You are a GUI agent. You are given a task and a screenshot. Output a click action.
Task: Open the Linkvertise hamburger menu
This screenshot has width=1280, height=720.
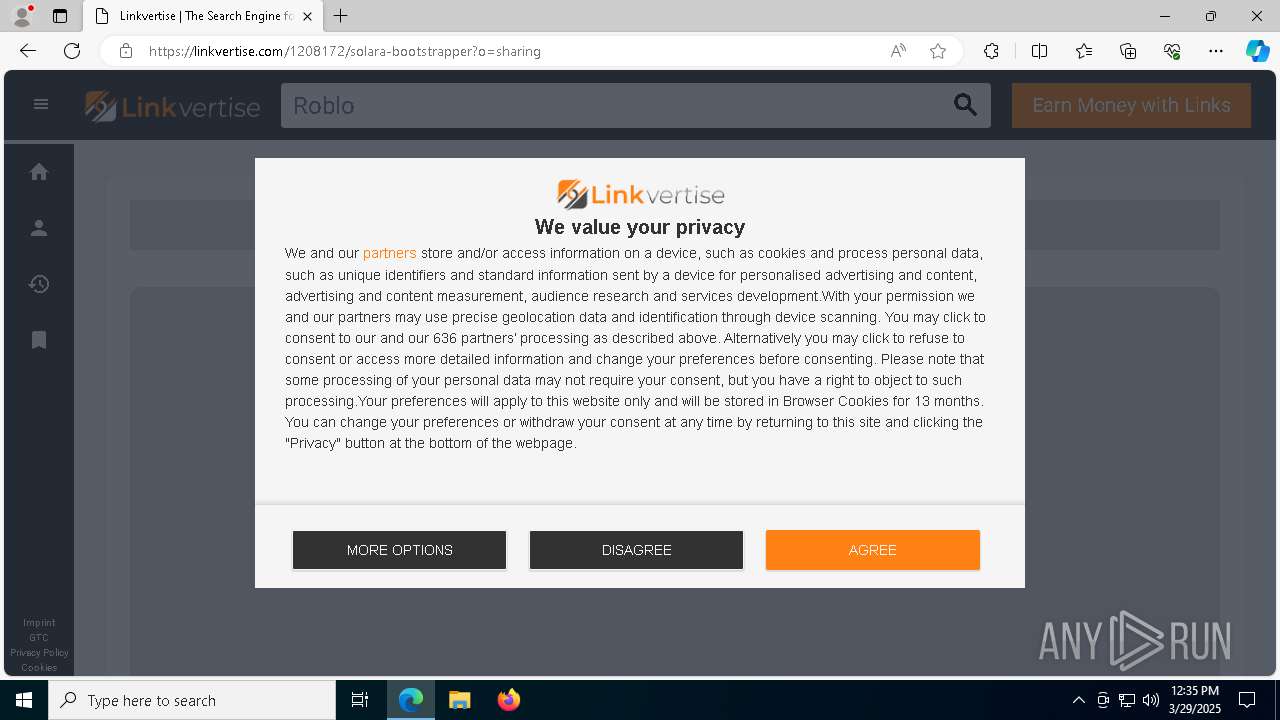[41, 104]
